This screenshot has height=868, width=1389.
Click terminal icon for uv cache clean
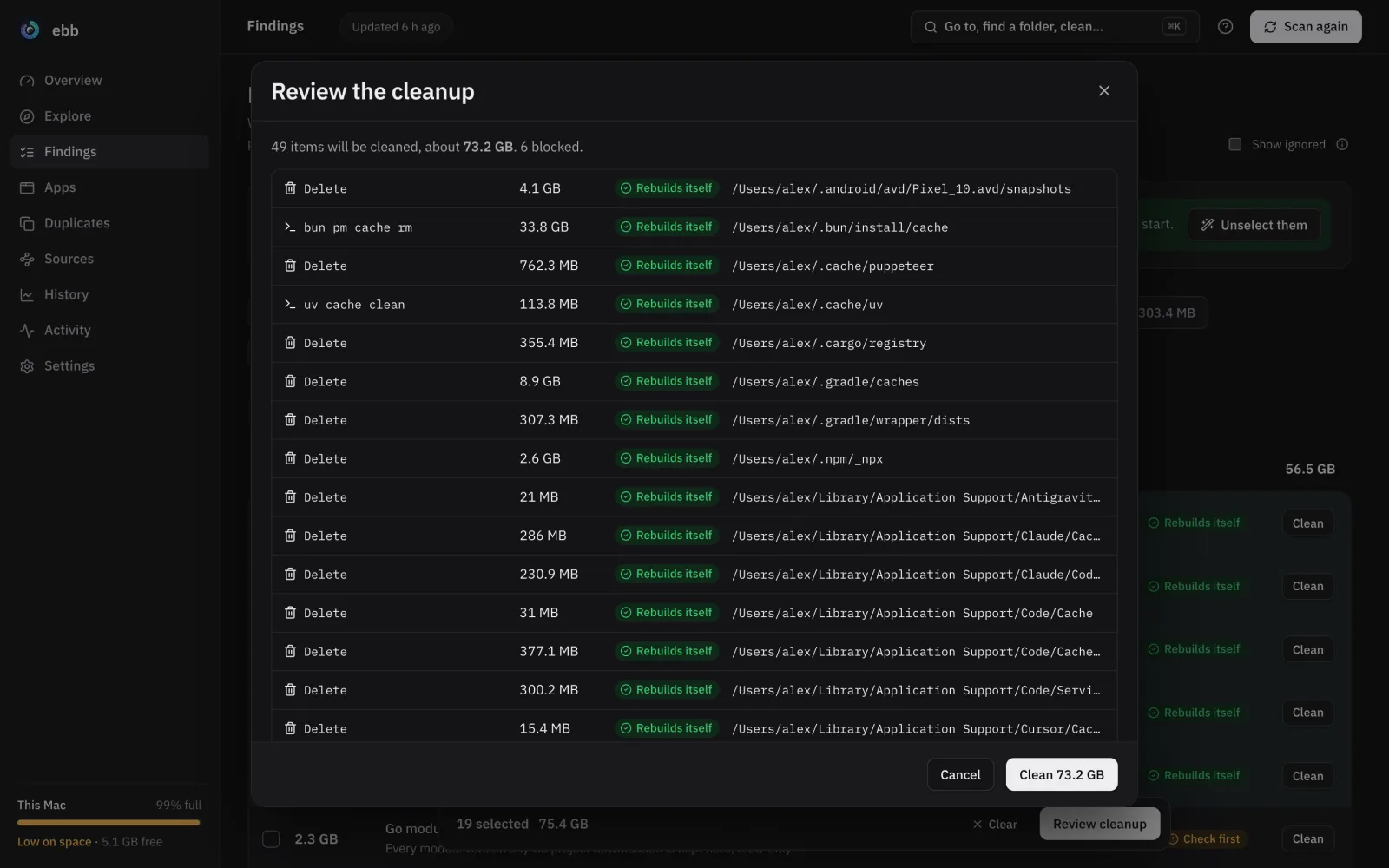(290, 304)
